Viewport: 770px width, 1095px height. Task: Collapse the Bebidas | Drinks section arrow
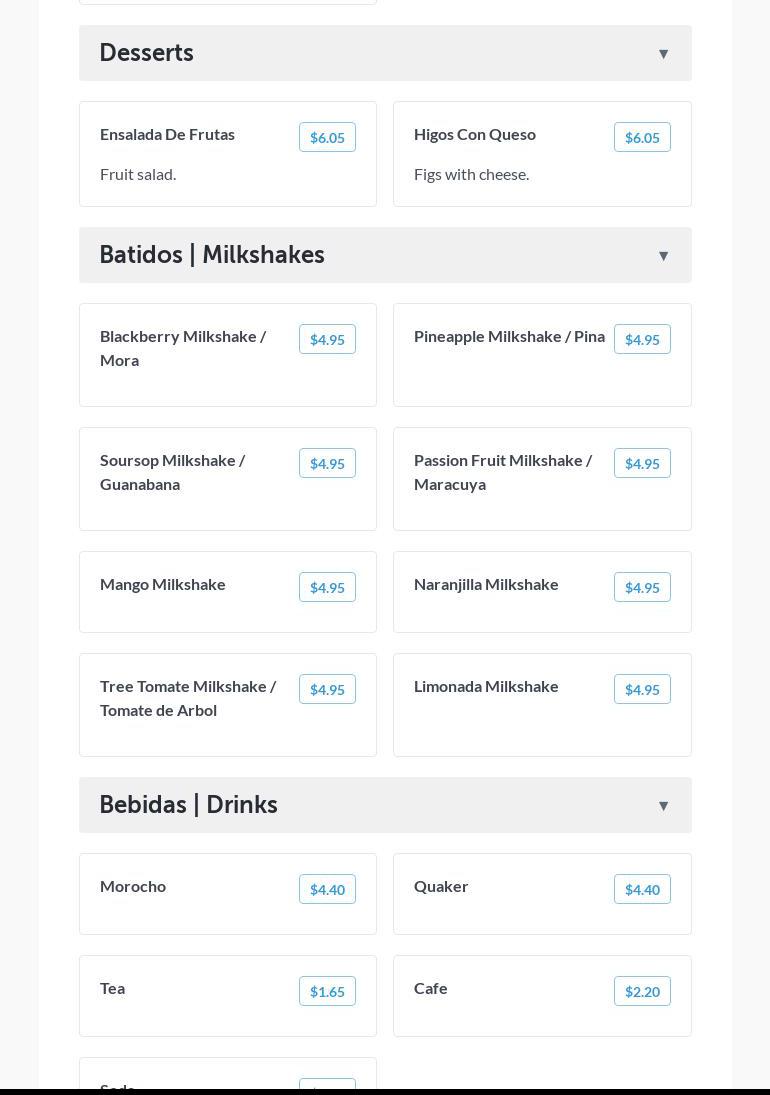663,806
